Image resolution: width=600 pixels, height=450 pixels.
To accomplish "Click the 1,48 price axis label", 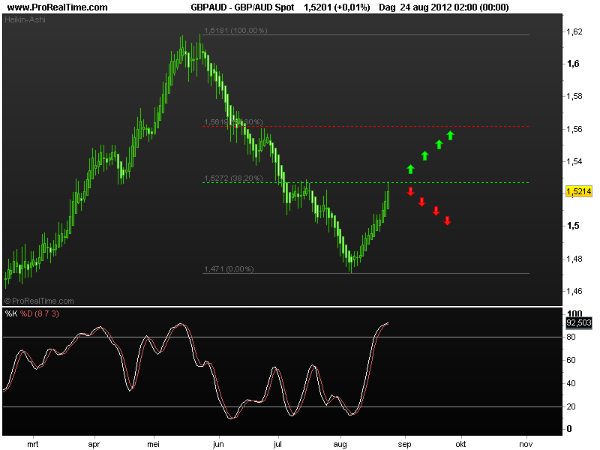I will tap(574, 259).
